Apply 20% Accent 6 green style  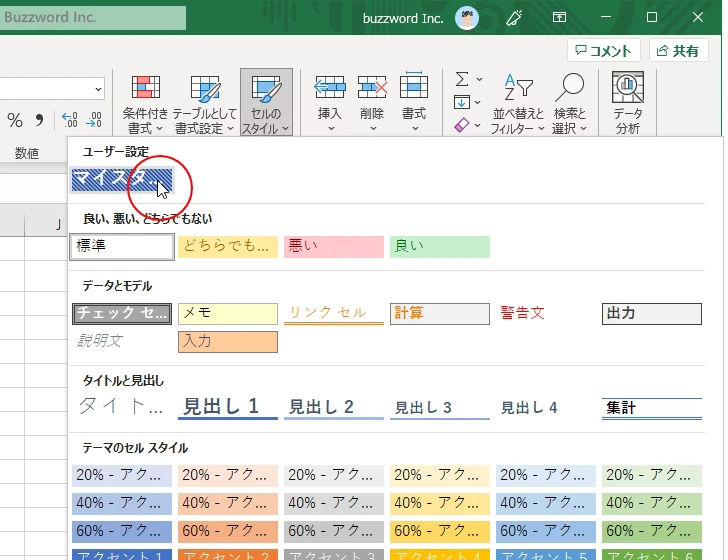(x=652, y=475)
